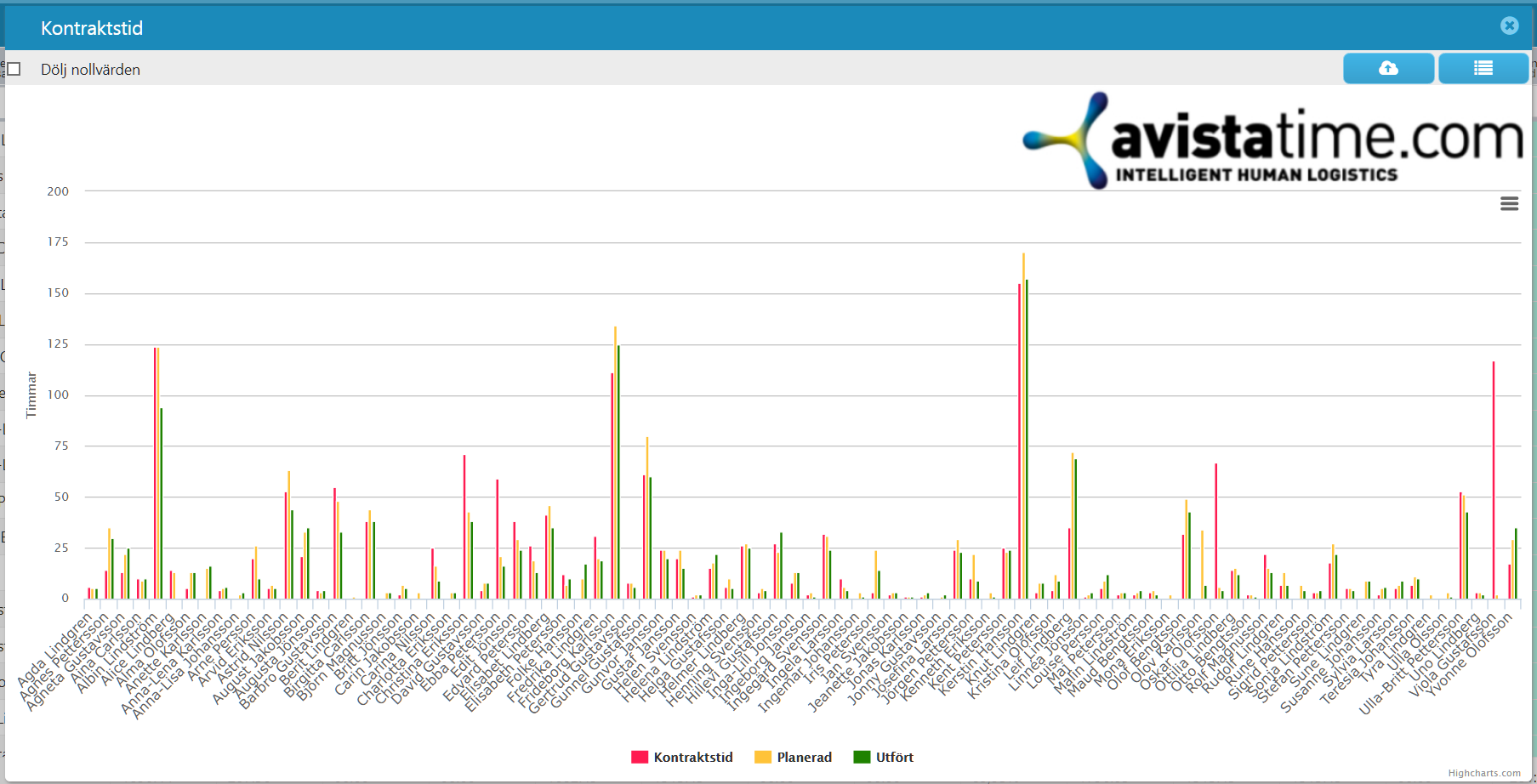Image resolution: width=1537 pixels, height=784 pixels.
Task: Click the green Utfört legend swatch
Action: pyautogui.click(x=862, y=757)
